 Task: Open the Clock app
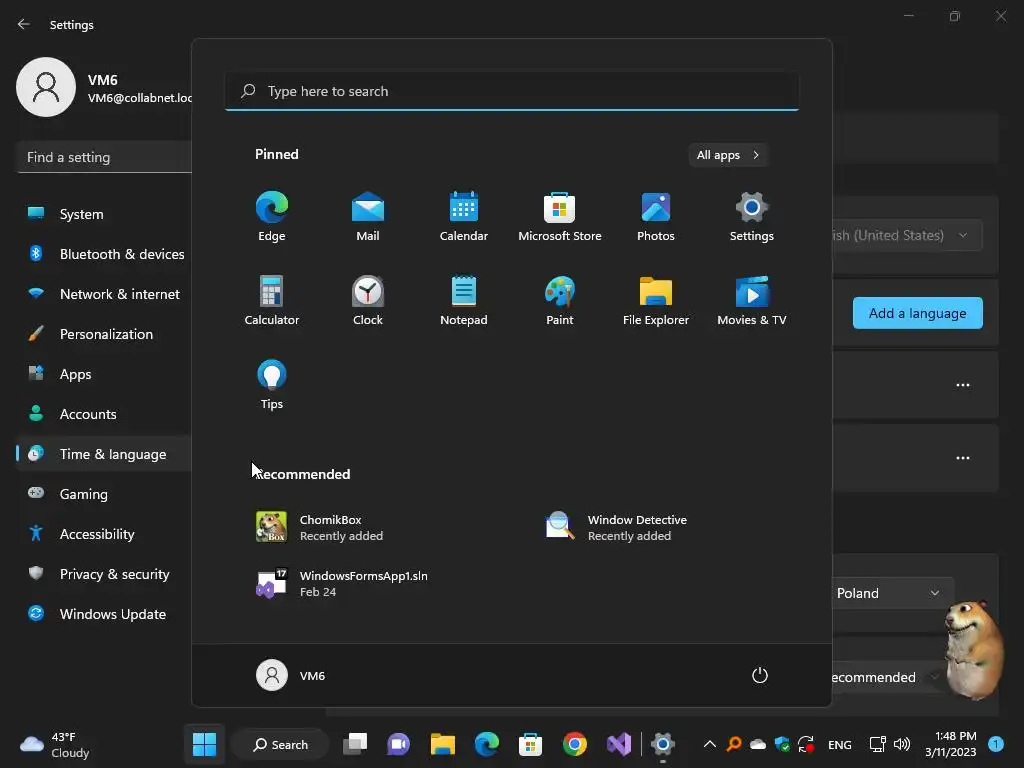tap(368, 300)
